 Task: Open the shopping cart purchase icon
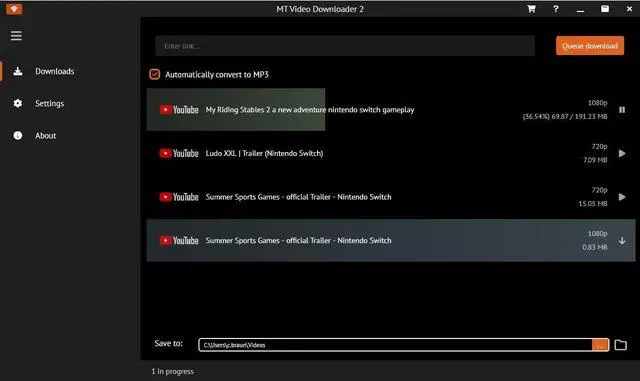pyautogui.click(x=531, y=9)
